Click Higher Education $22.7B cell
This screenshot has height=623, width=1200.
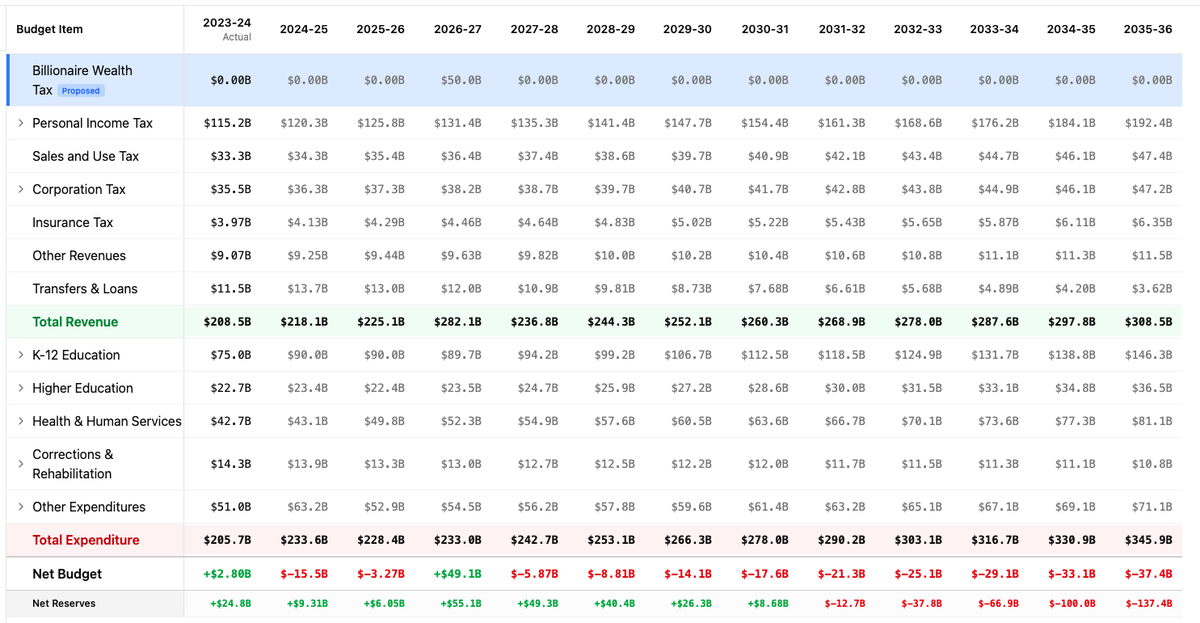pyautogui.click(x=231, y=388)
